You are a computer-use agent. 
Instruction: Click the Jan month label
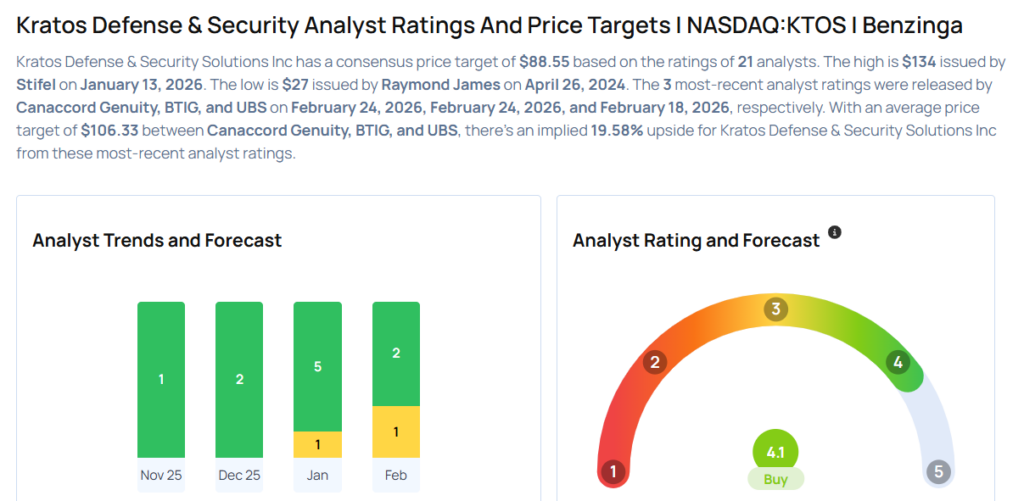318,475
